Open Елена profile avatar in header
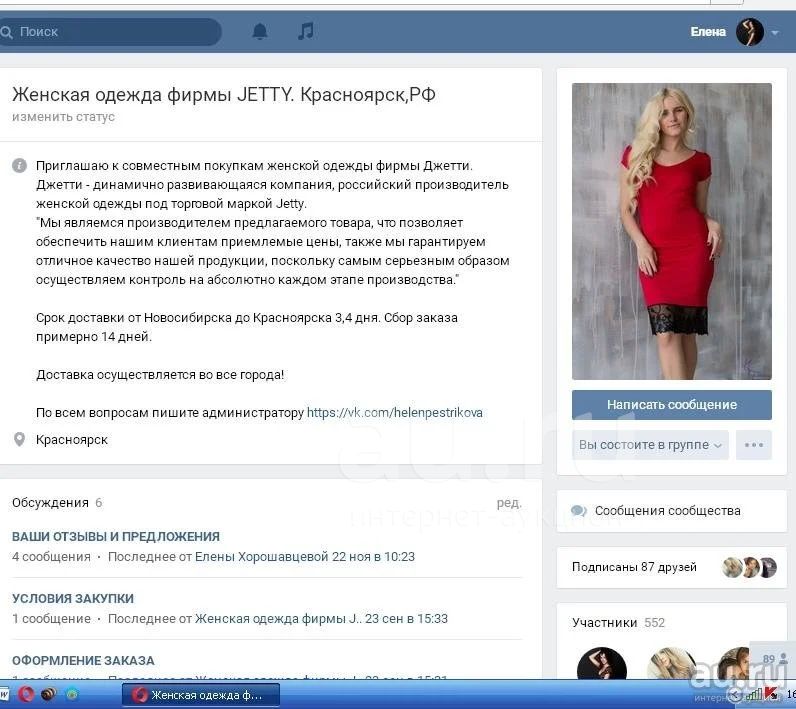 tap(750, 32)
